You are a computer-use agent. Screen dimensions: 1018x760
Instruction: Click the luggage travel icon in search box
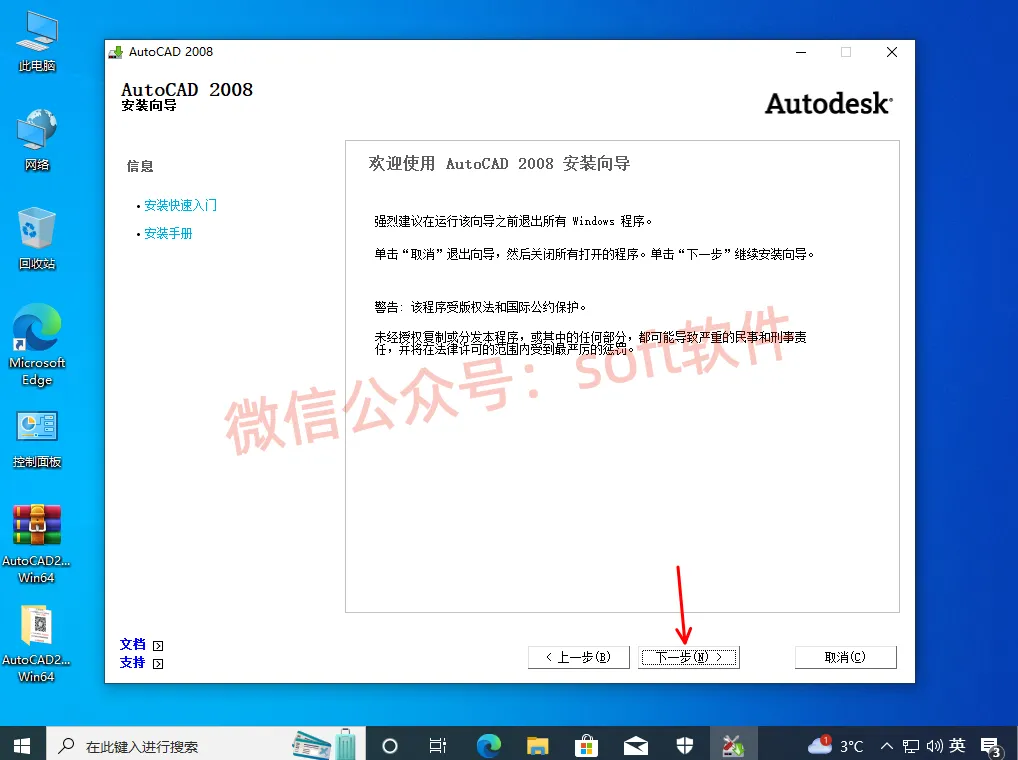(x=345, y=745)
